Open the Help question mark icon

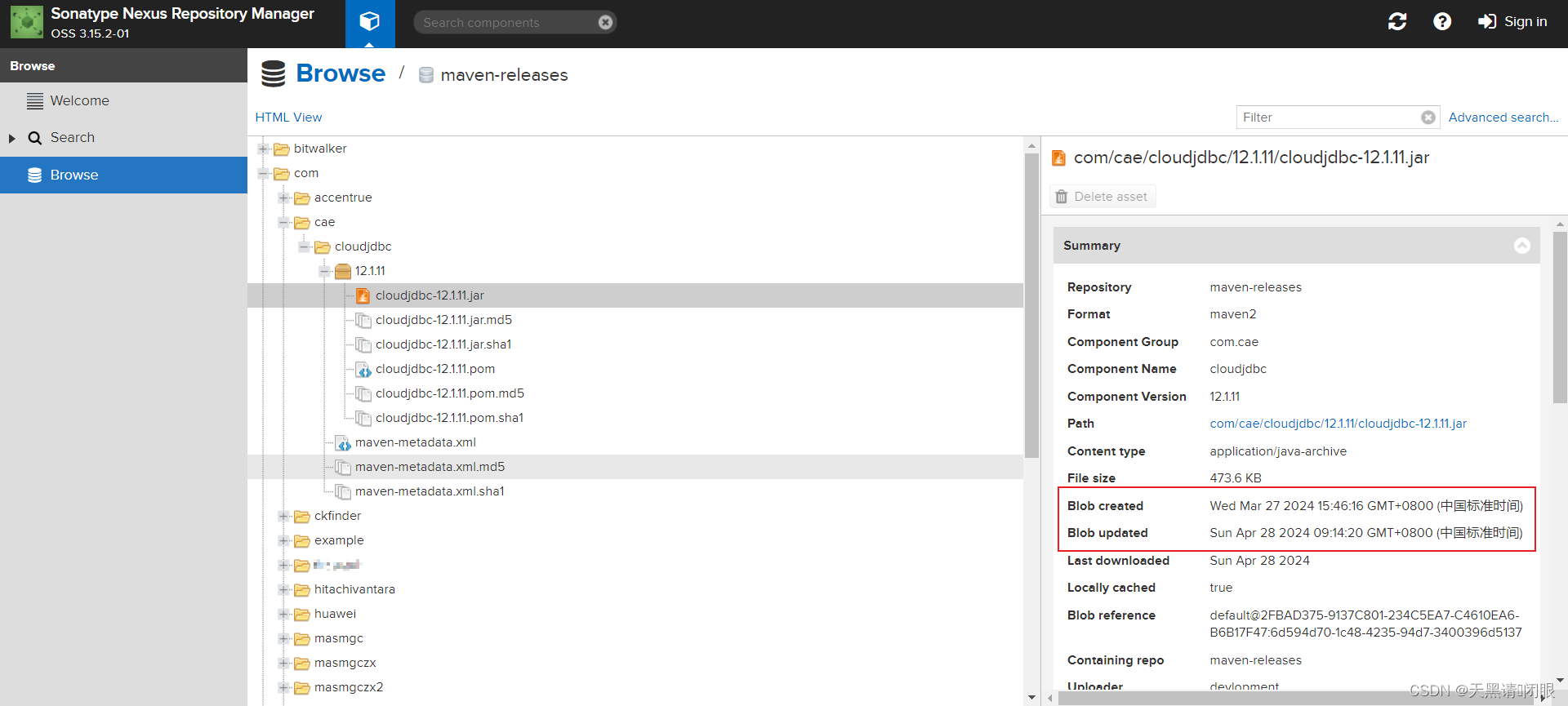tap(1442, 22)
